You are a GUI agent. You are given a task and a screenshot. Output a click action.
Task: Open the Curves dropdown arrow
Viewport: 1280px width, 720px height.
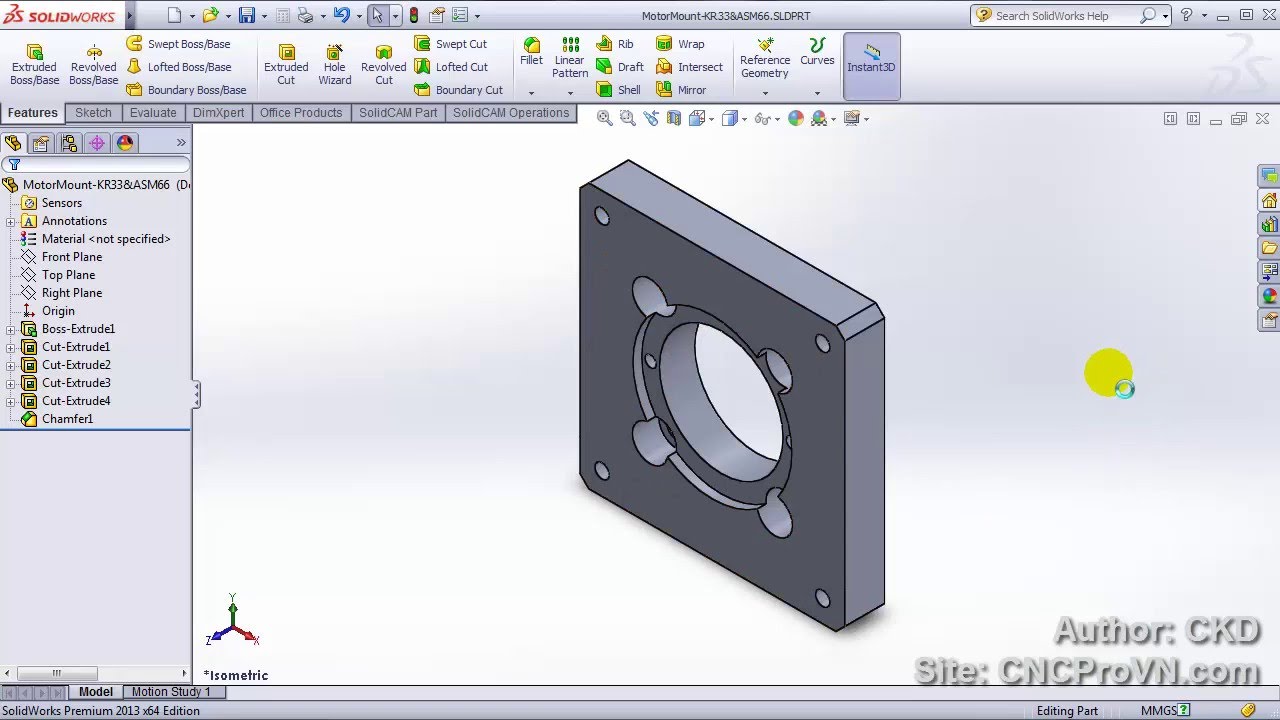coord(817,93)
